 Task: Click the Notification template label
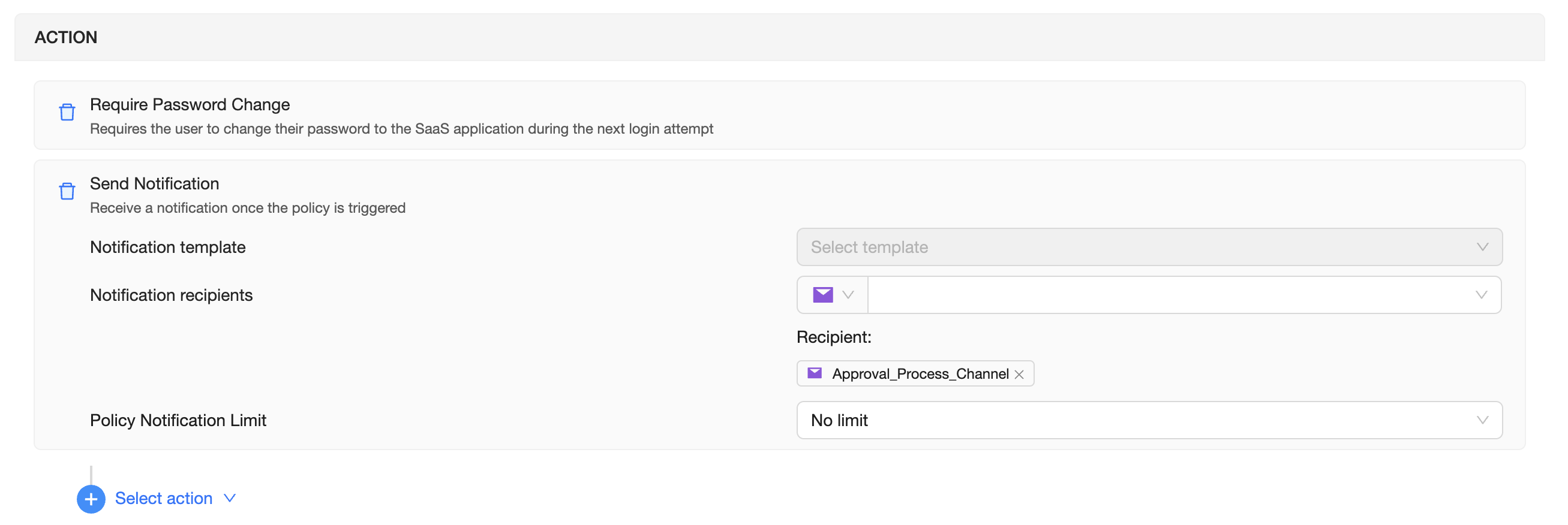click(168, 248)
